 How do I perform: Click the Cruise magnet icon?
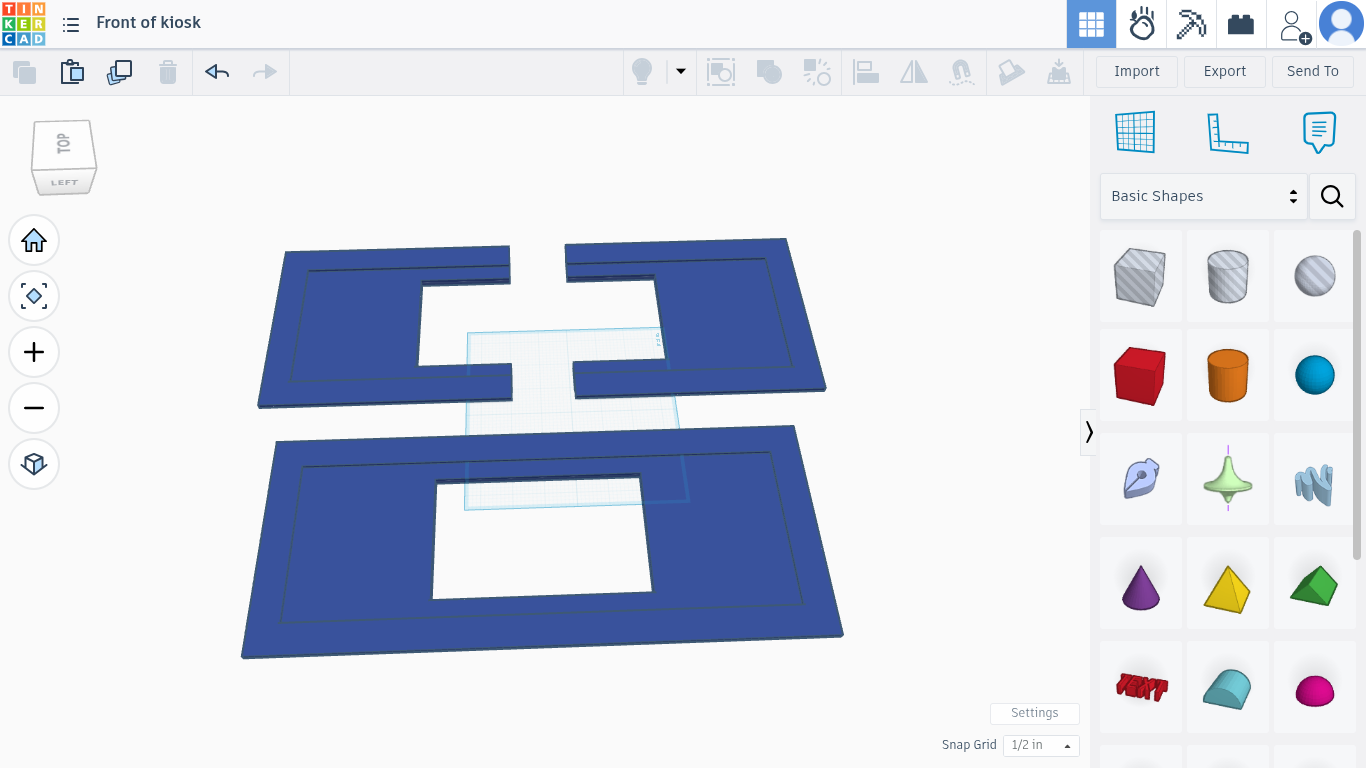(961, 72)
